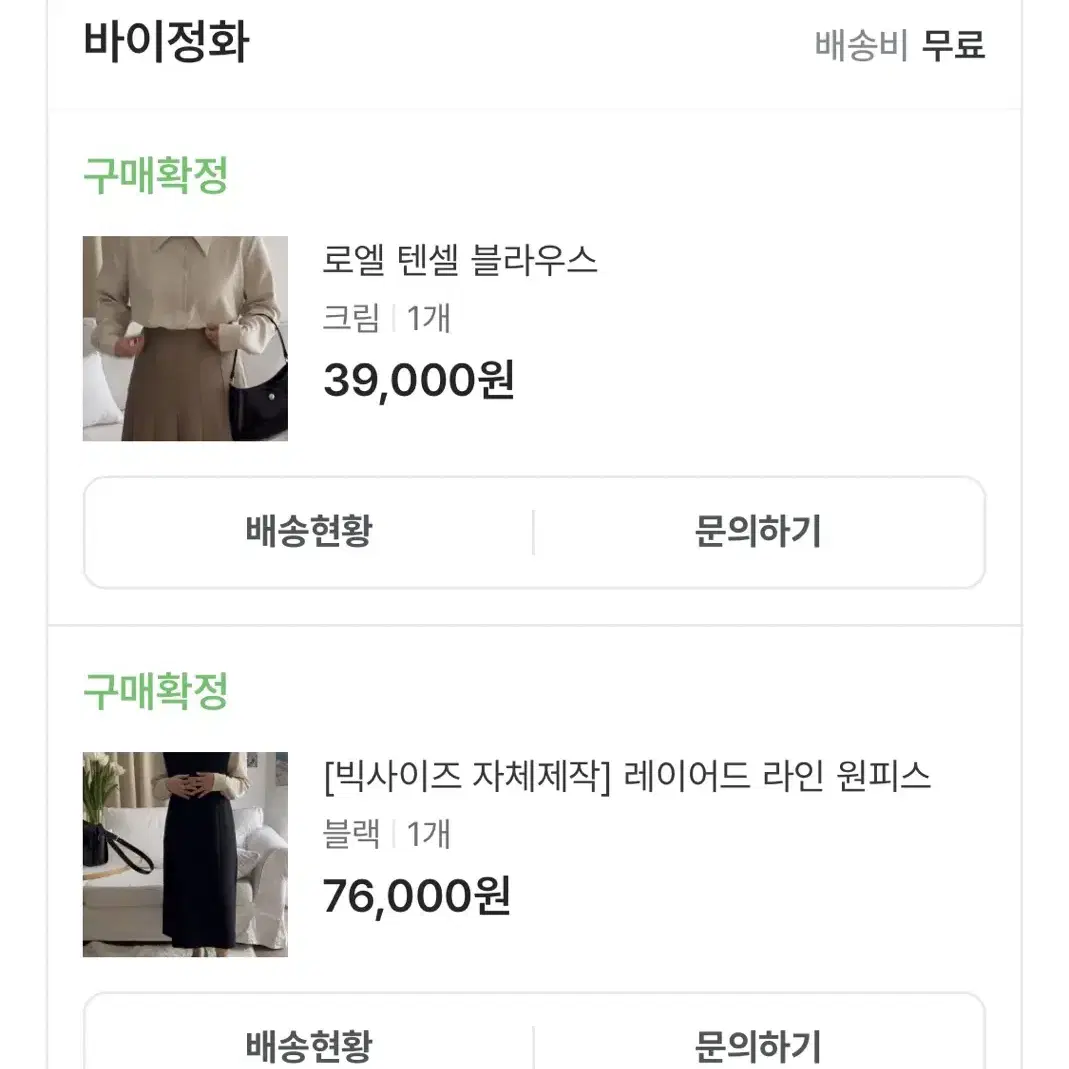Tap the 1개 quantity beside 크림
Viewport: 1069px width, 1069px height.
[x=429, y=318]
